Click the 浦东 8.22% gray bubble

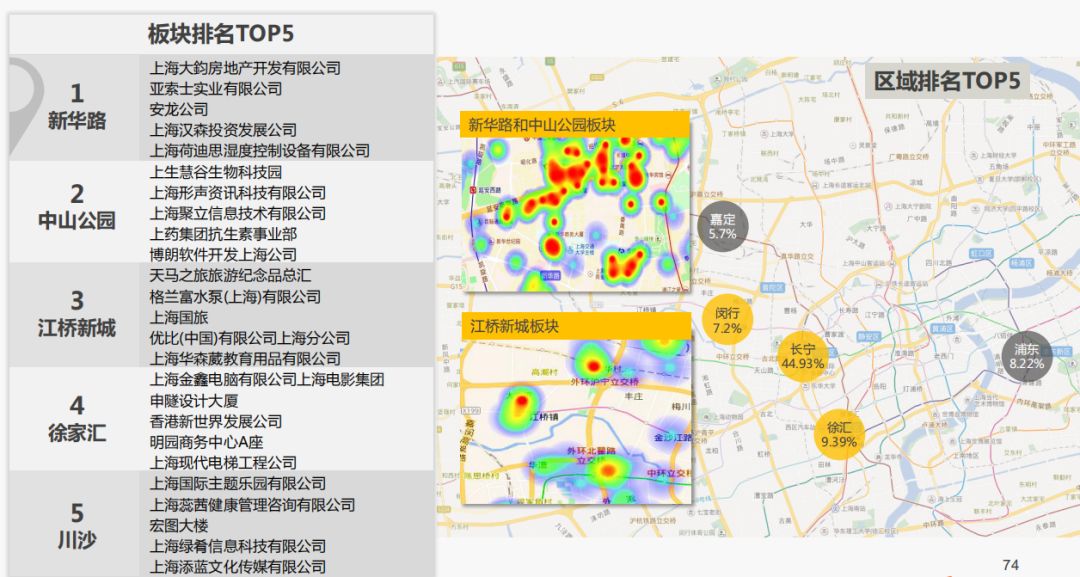pyautogui.click(x=1026, y=356)
